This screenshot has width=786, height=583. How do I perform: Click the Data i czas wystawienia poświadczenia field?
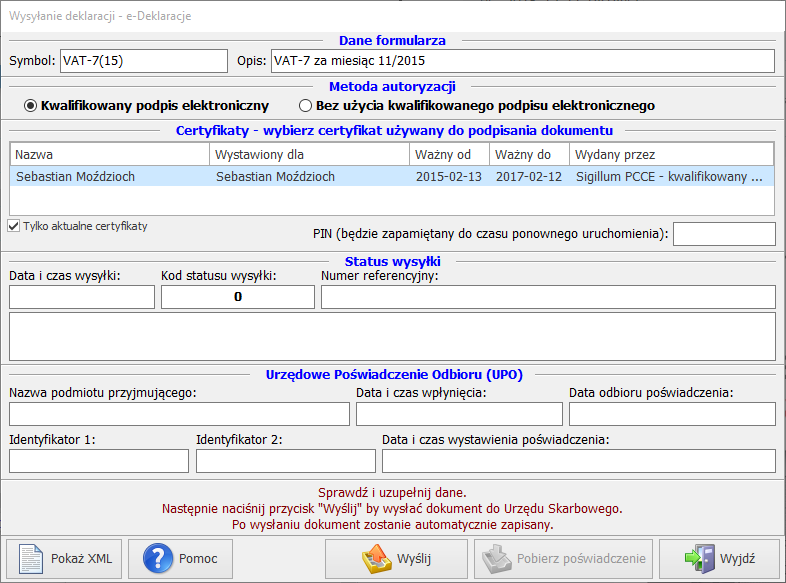tap(578, 461)
